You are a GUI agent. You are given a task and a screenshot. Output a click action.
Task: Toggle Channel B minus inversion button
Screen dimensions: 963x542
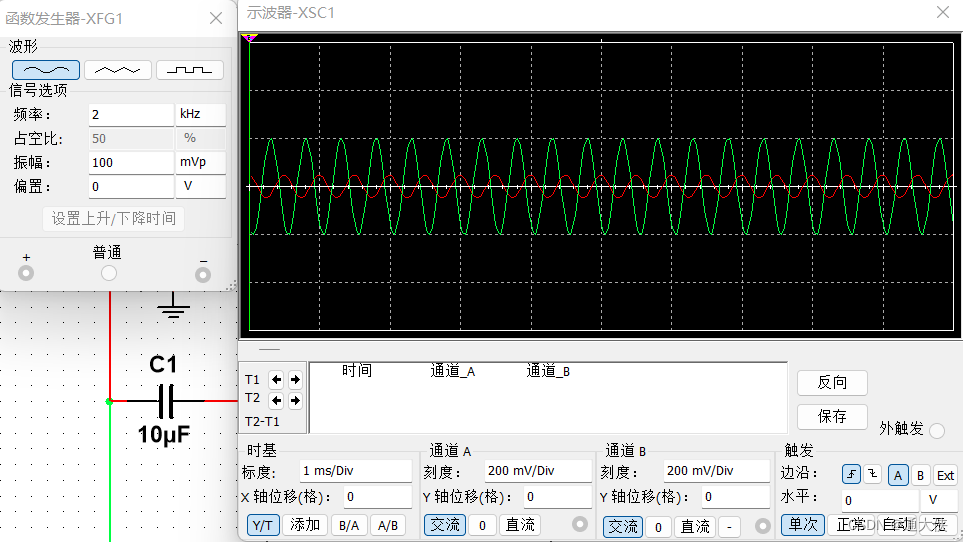coord(729,527)
